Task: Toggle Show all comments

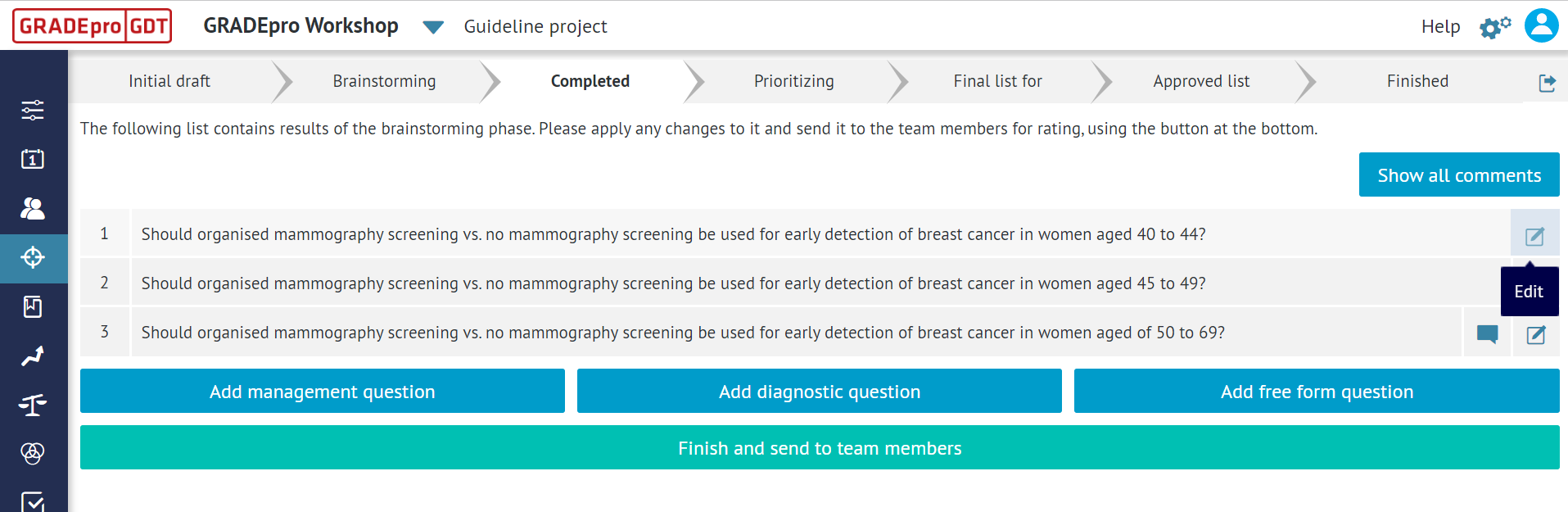Action: click(x=1458, y=174)
